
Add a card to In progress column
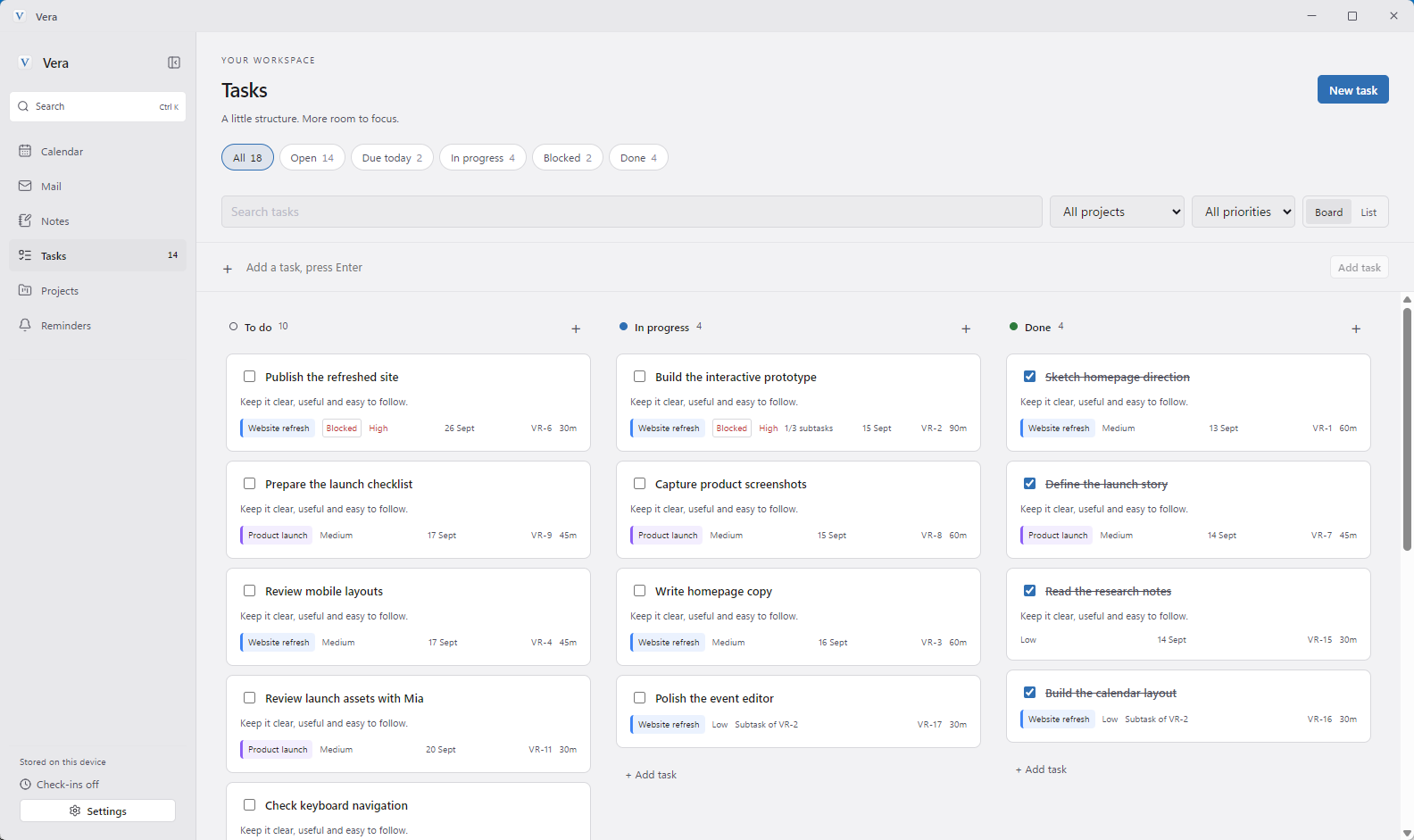click(966, 329)
